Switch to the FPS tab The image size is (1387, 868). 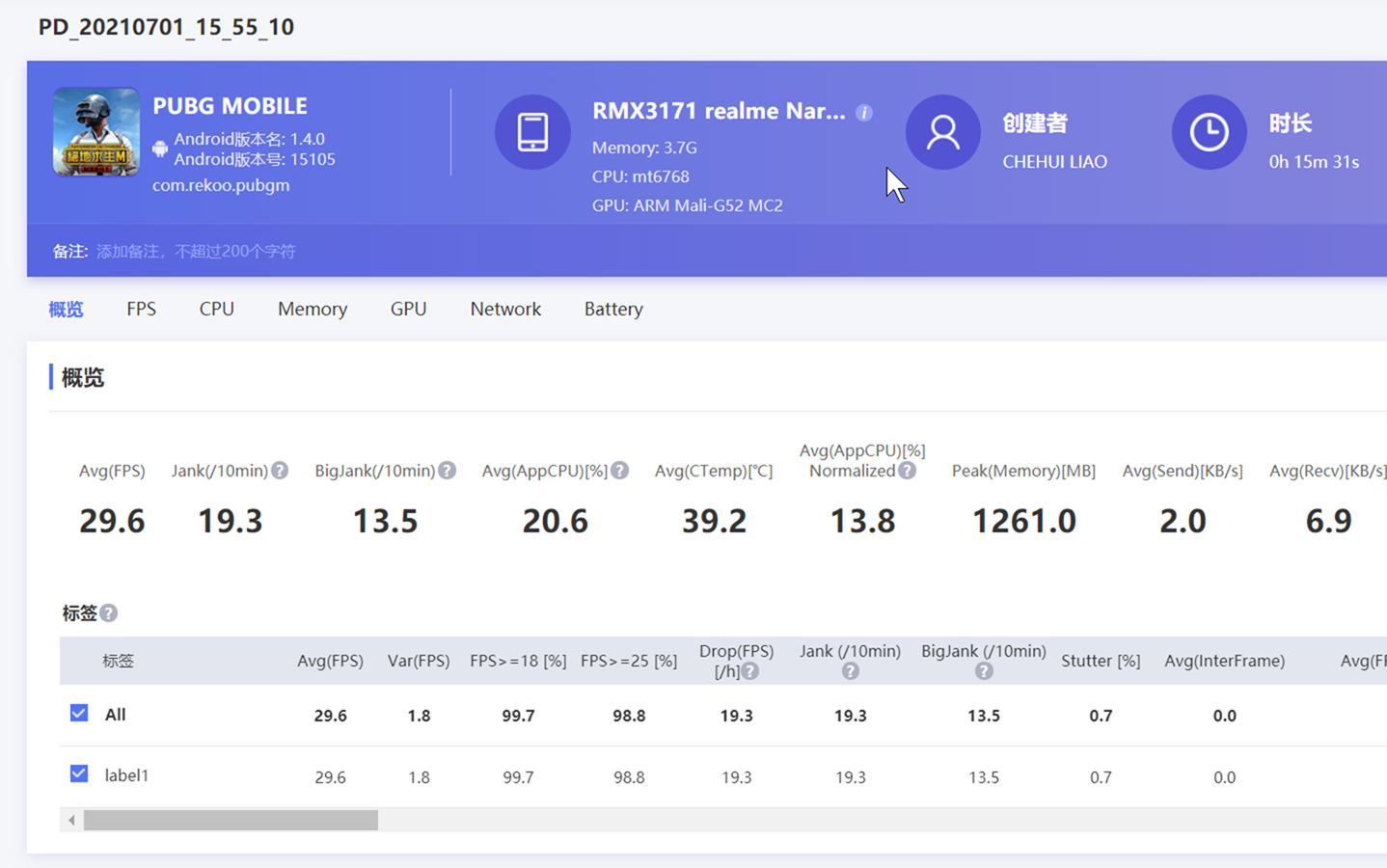(141, 310)
